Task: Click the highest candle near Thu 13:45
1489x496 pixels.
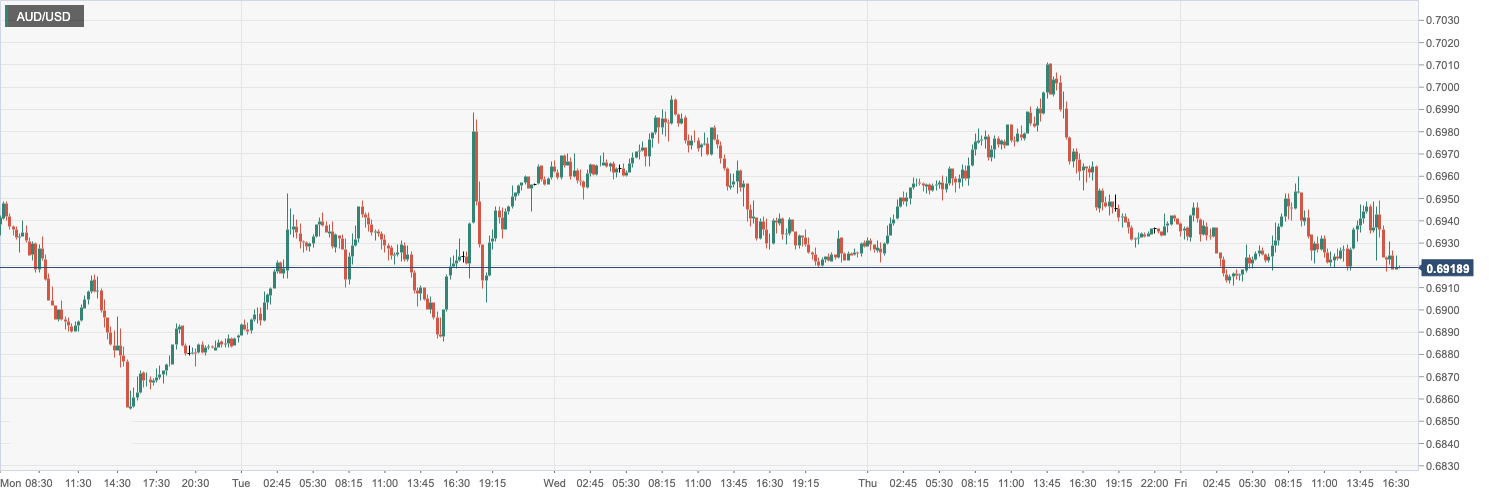Action: click(1048, 80)
